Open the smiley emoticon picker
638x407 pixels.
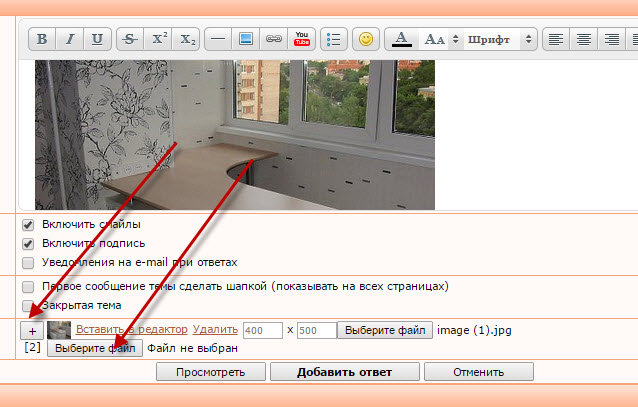[366, 40]
